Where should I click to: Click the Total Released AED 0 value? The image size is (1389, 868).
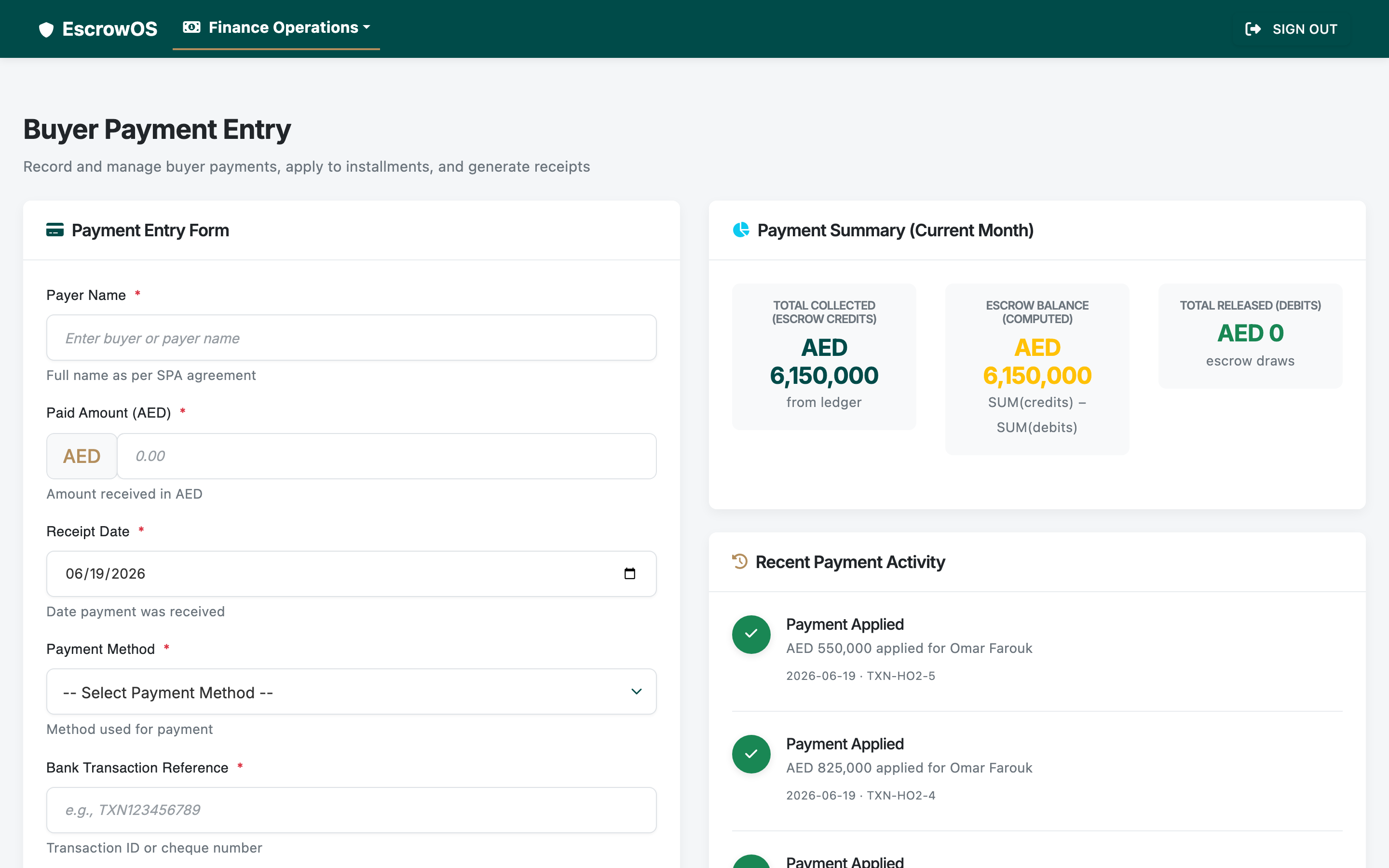(x=1250, y=333)
